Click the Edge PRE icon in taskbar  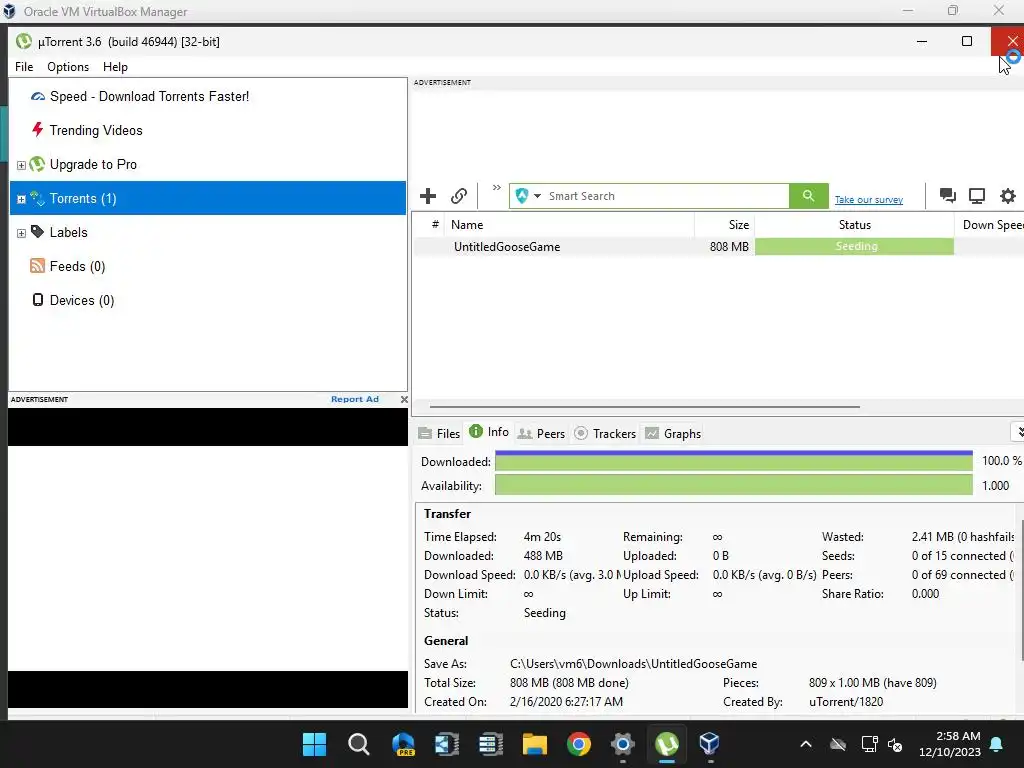pyautogui.click(x=403, y=744)
